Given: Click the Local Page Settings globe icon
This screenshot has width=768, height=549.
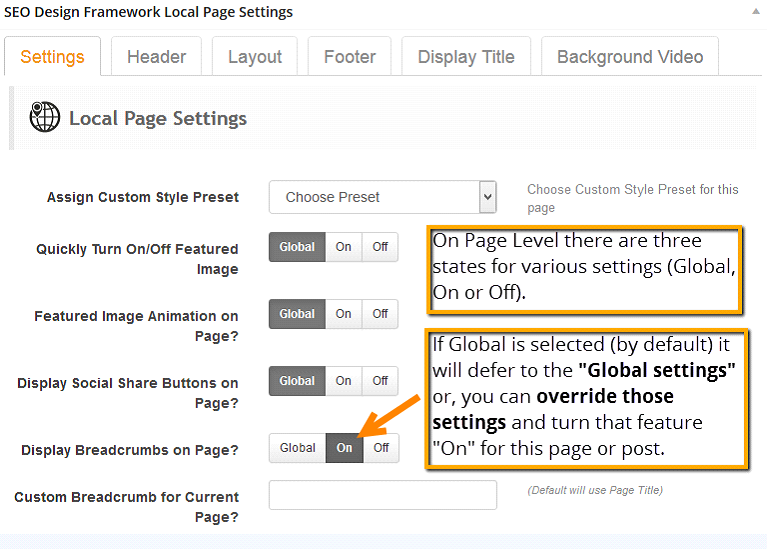Looking at the screenshot, I should (x=45, y=117).
